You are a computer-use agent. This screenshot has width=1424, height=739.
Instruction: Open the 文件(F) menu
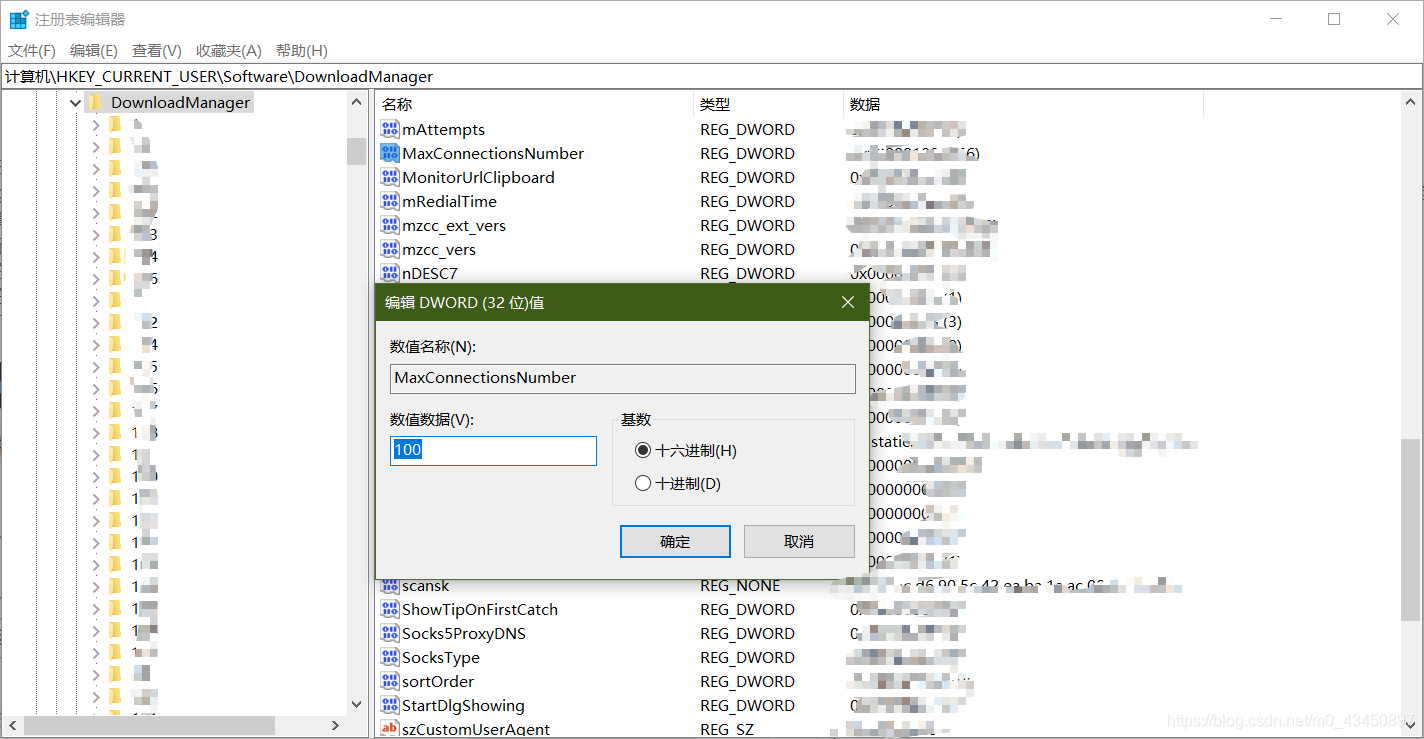(32, 50)
